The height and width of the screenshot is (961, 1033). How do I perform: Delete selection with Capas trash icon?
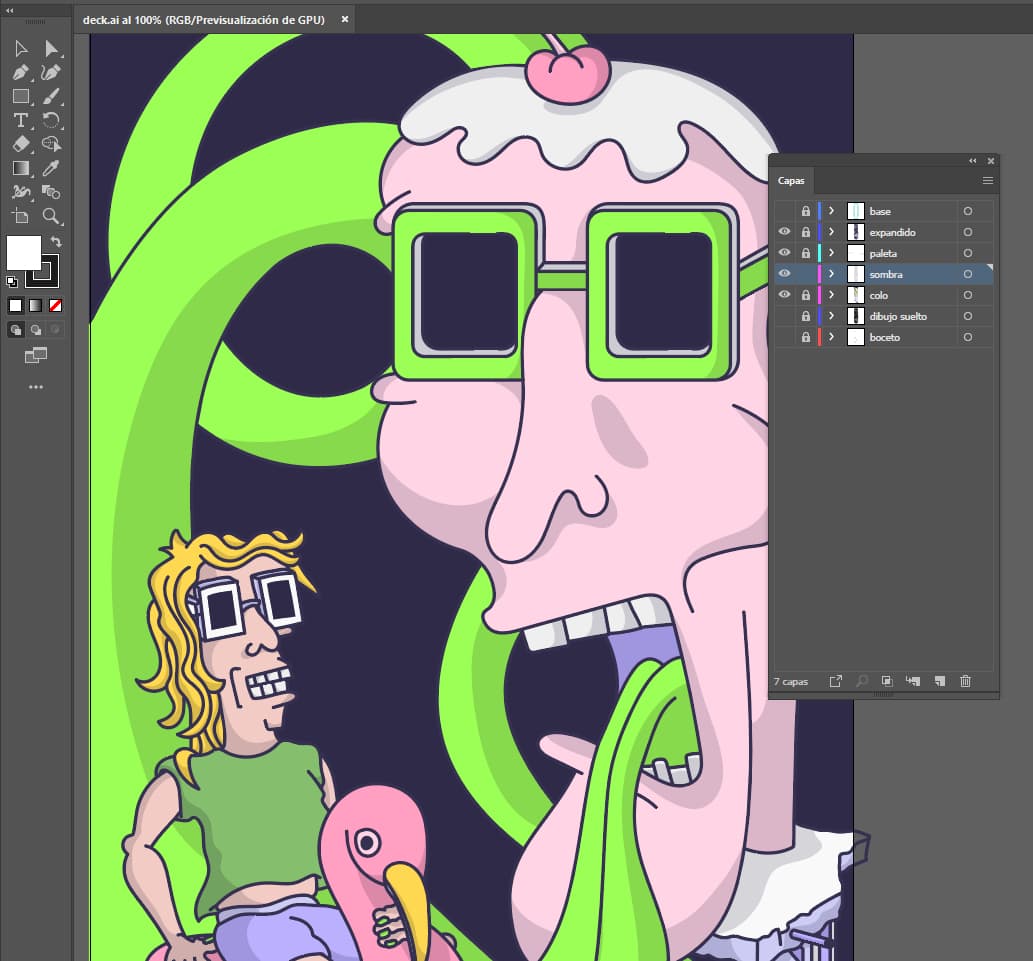point(965,681)
